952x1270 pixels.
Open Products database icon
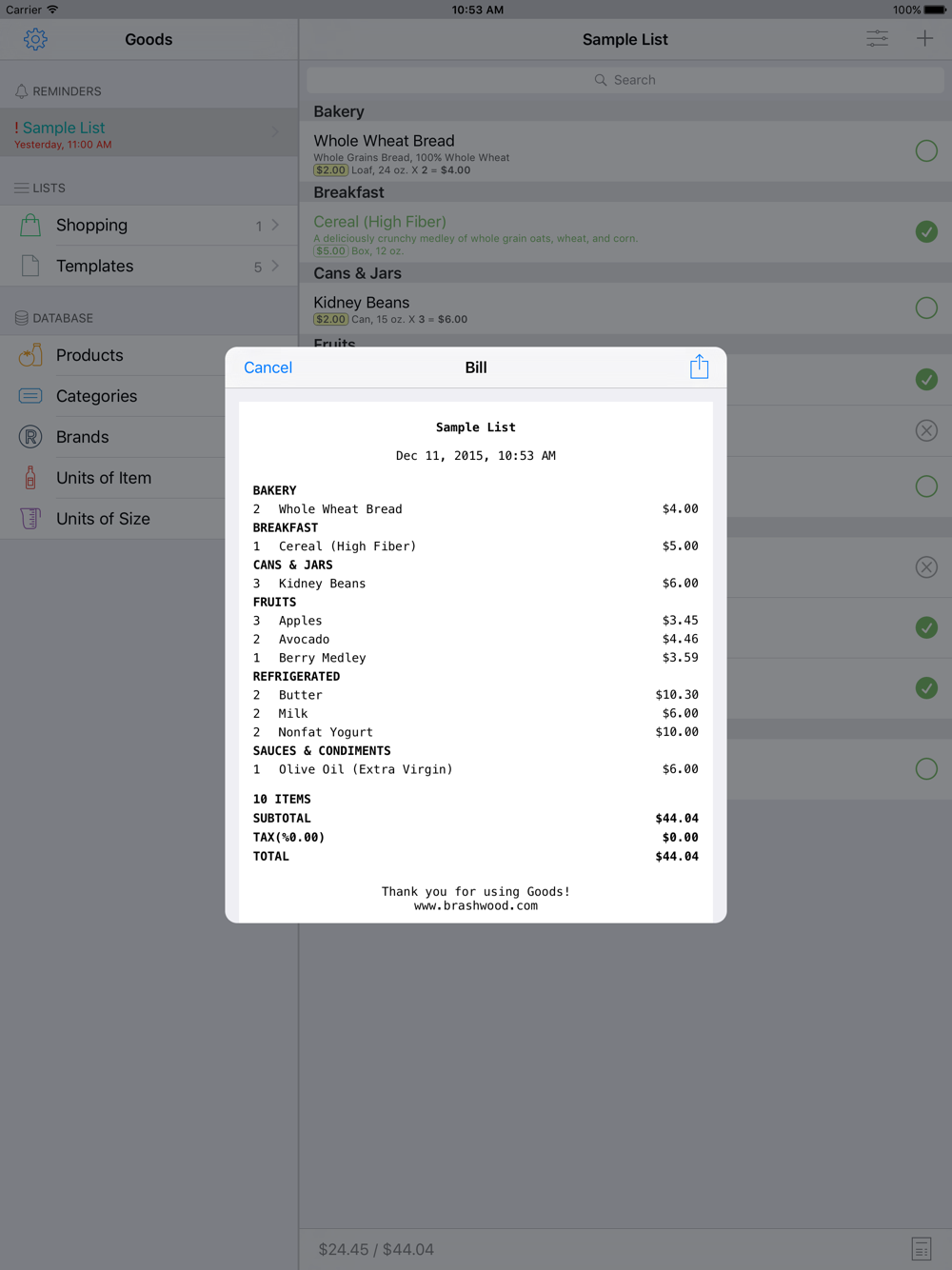[30, 355]
